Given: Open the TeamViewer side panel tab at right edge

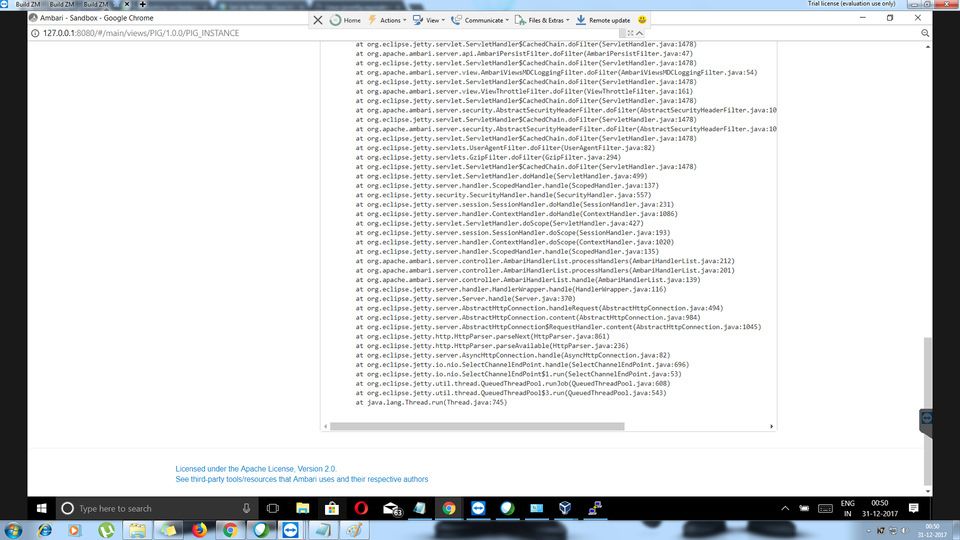Looking at the screenshot, I should (926, 422).
